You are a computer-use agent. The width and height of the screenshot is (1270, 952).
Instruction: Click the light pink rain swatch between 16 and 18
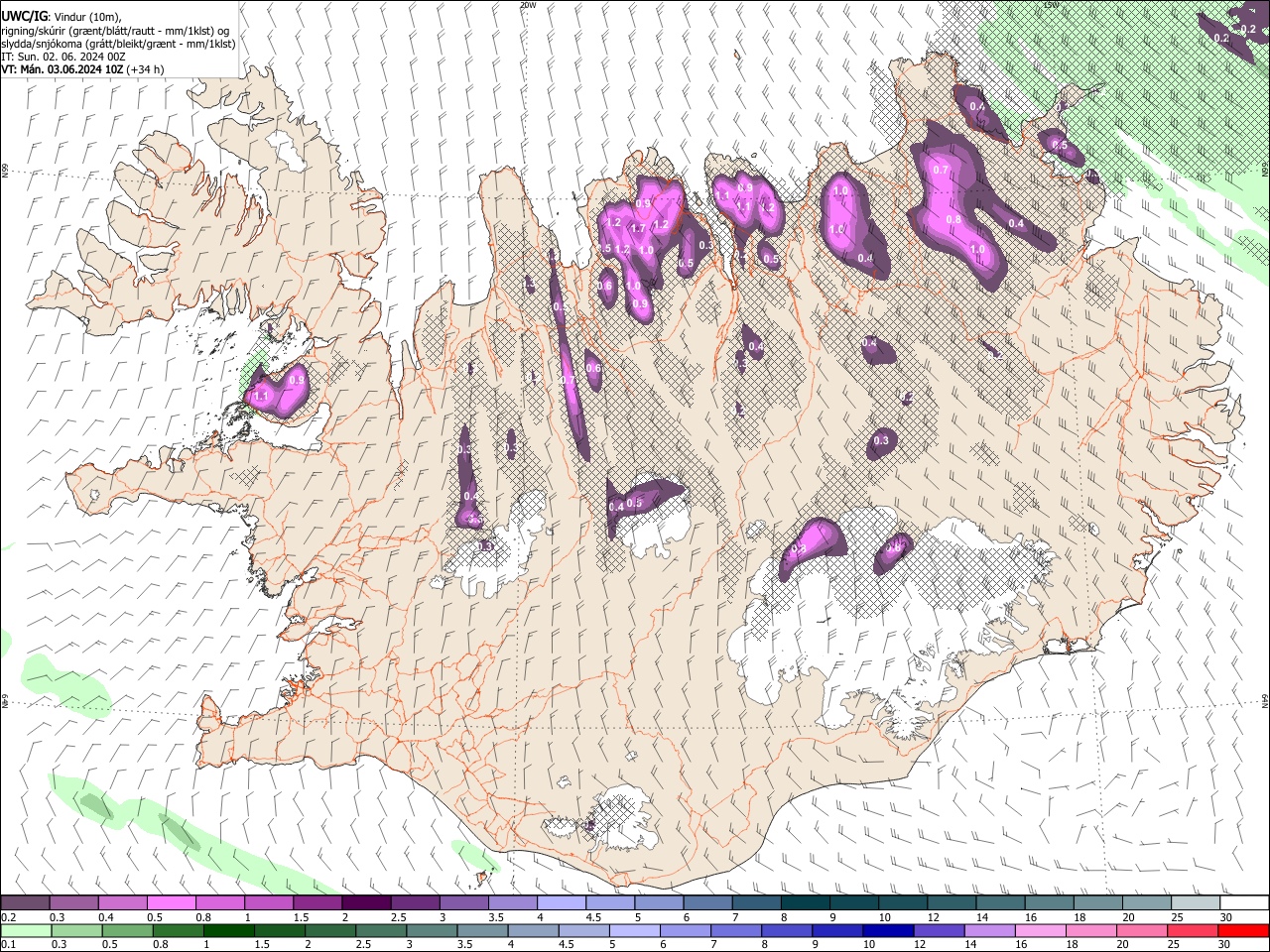pyautogui.click(x=1039, y=930)
